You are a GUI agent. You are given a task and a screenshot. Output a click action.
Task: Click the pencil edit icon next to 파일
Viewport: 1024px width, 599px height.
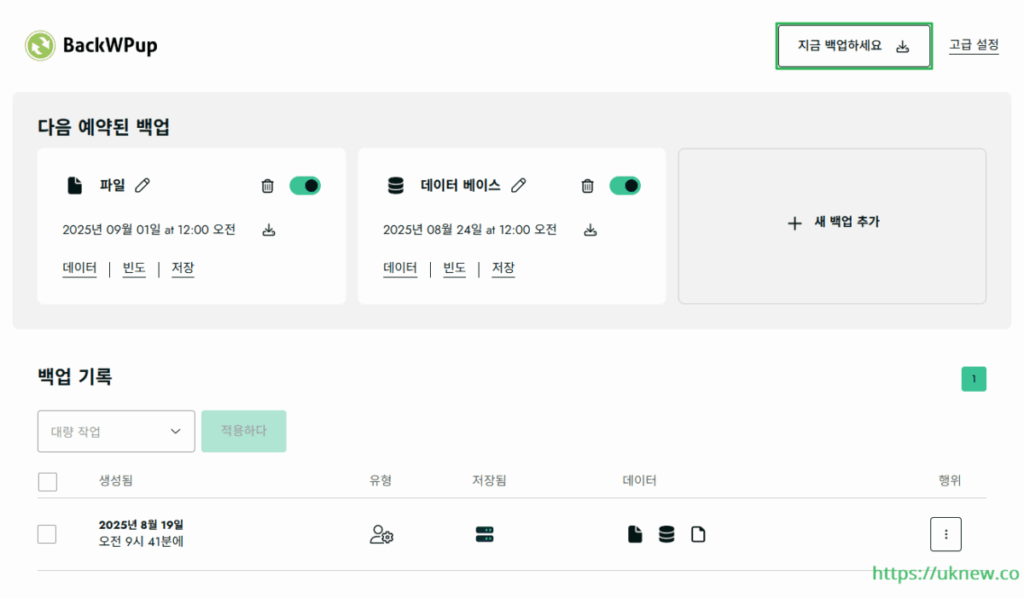143,185
